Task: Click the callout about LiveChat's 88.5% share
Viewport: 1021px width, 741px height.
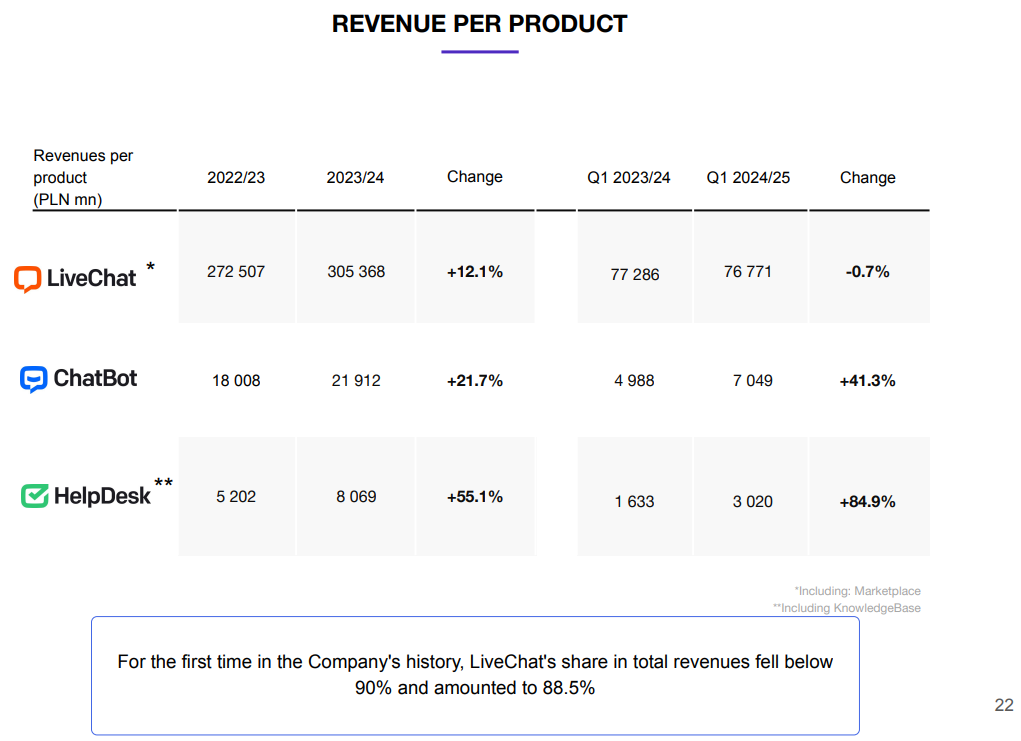Action: 475,676
